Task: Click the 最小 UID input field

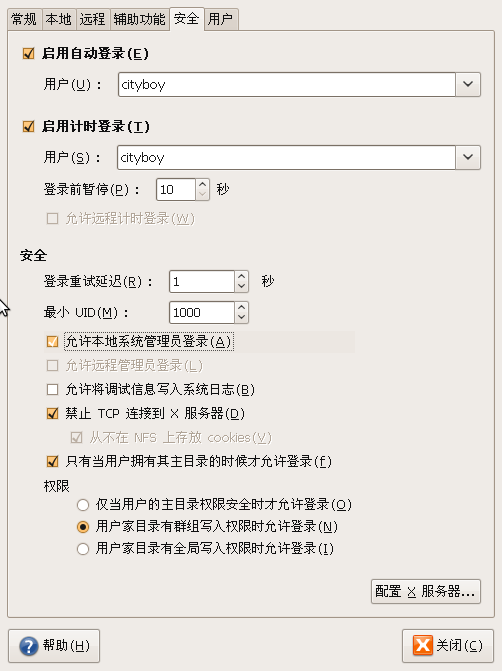Action: [x=202, y=312]
